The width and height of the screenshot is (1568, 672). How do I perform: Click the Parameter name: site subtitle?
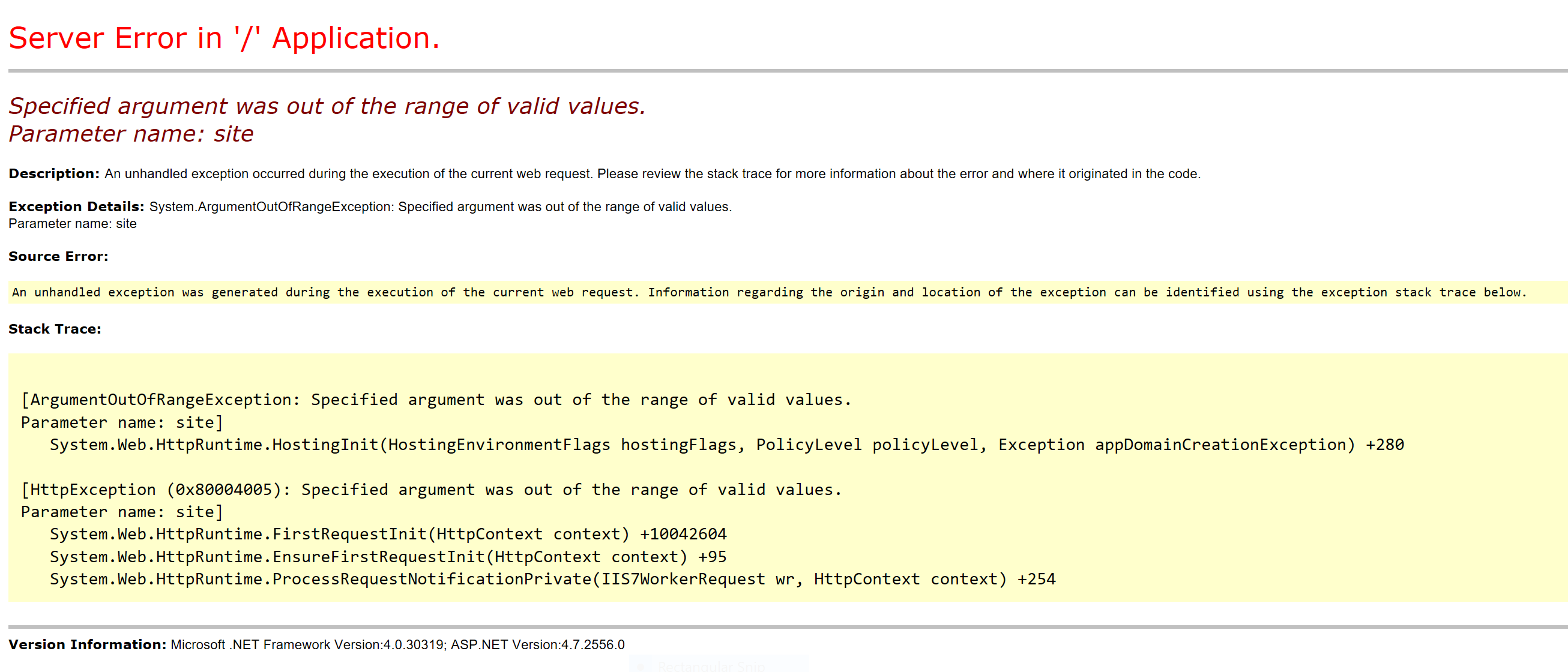click(131, 133)
